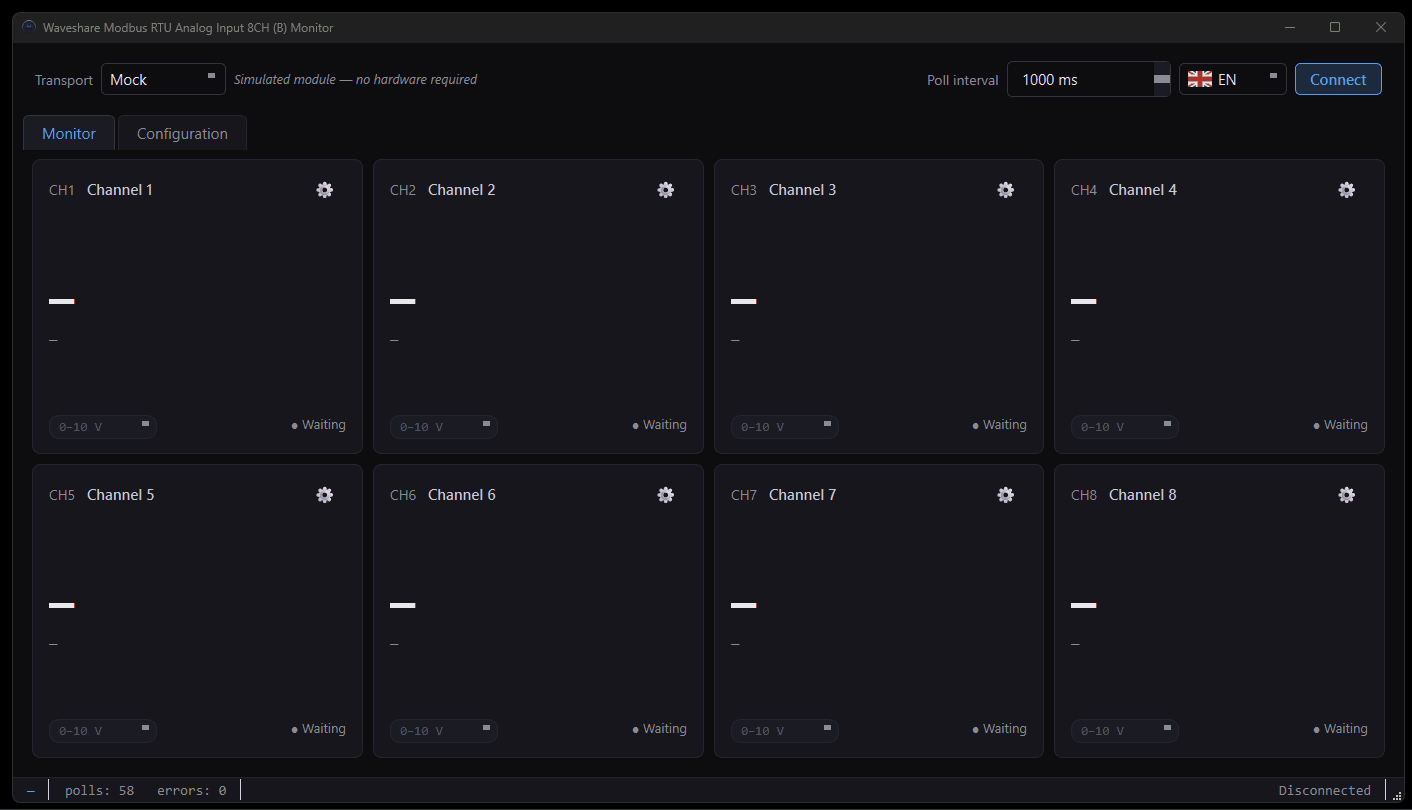The width and height of the screenshot is (1412, 810).
Task: Open settings gear for Channel 5
Action: [325, 495]
